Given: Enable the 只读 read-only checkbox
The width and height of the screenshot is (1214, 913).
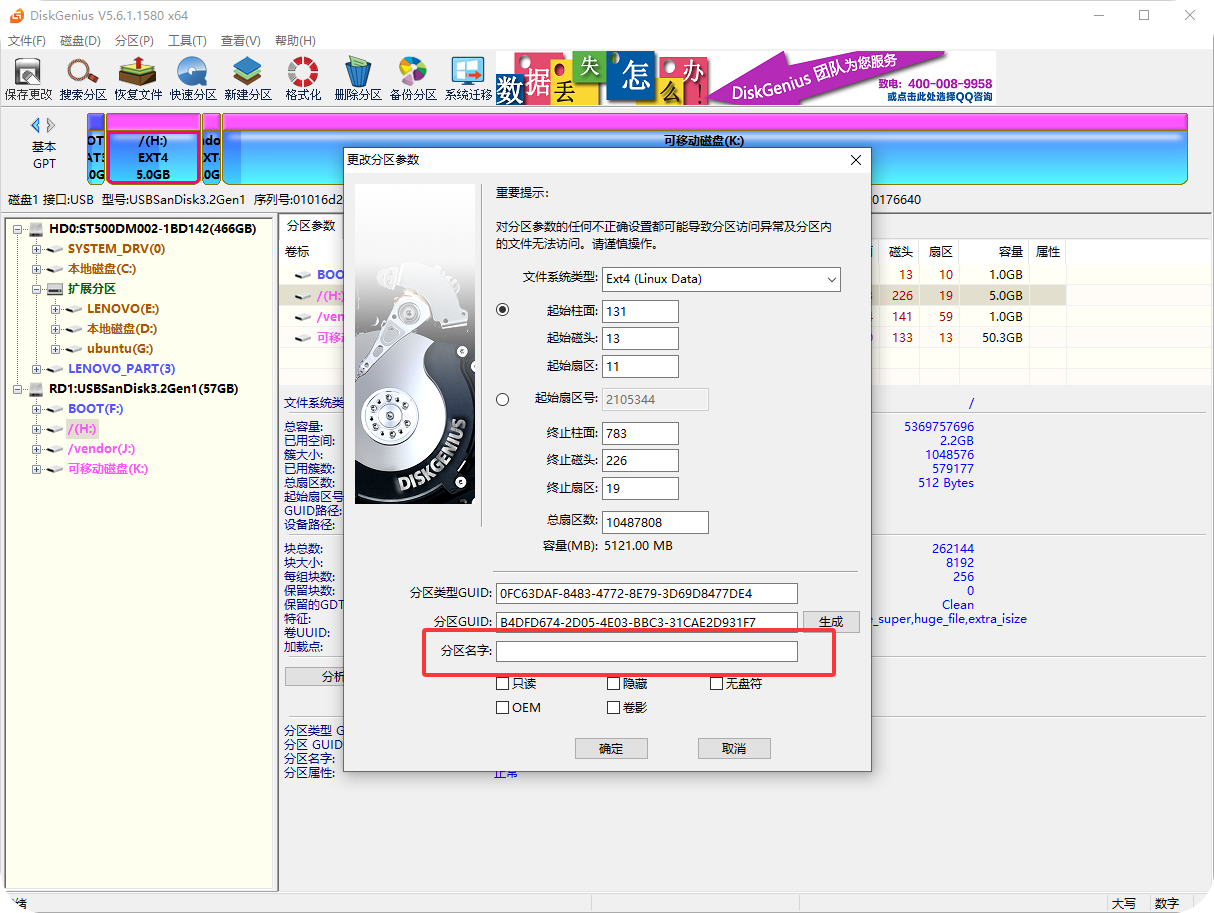Looking at the screenshot, I should click(503, 684).
